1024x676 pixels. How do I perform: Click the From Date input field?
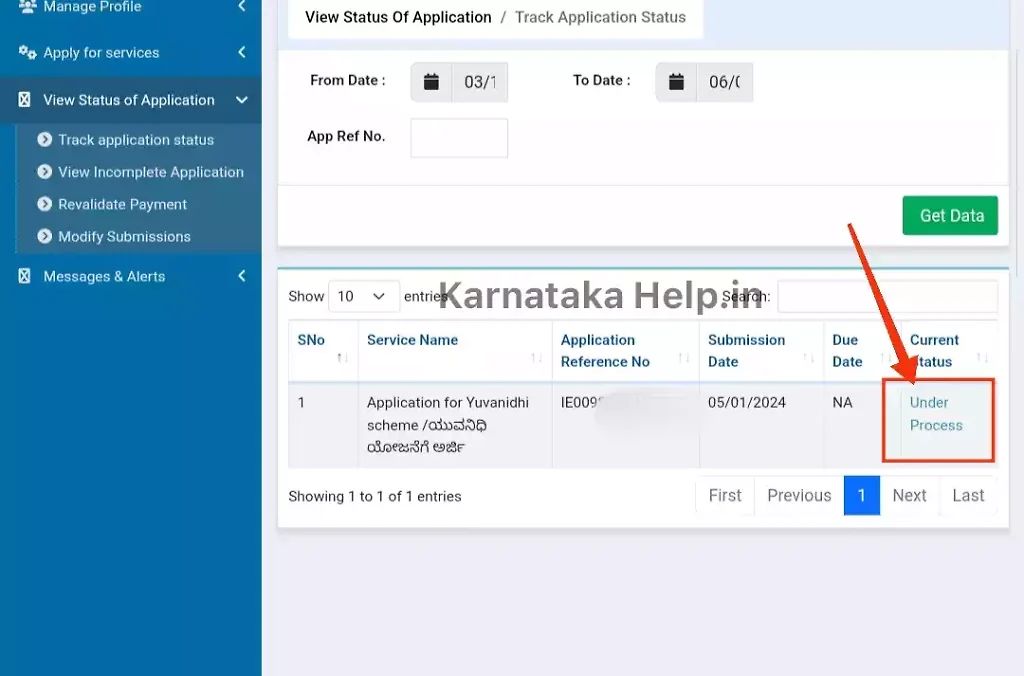tap(479, 82)
